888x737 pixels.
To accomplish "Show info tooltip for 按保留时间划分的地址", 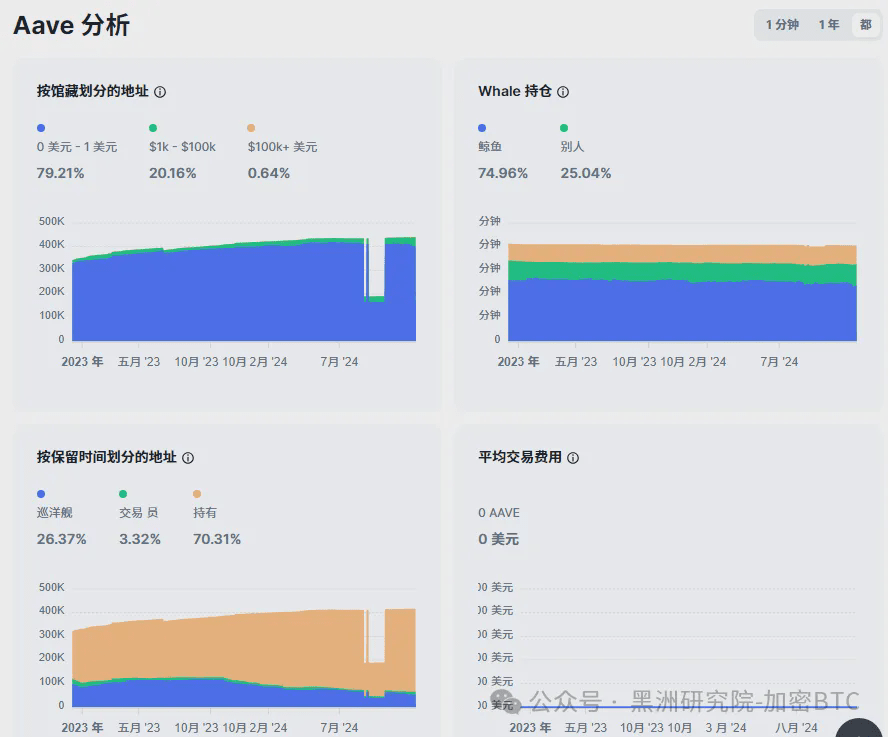I will (x=188, y=458).
